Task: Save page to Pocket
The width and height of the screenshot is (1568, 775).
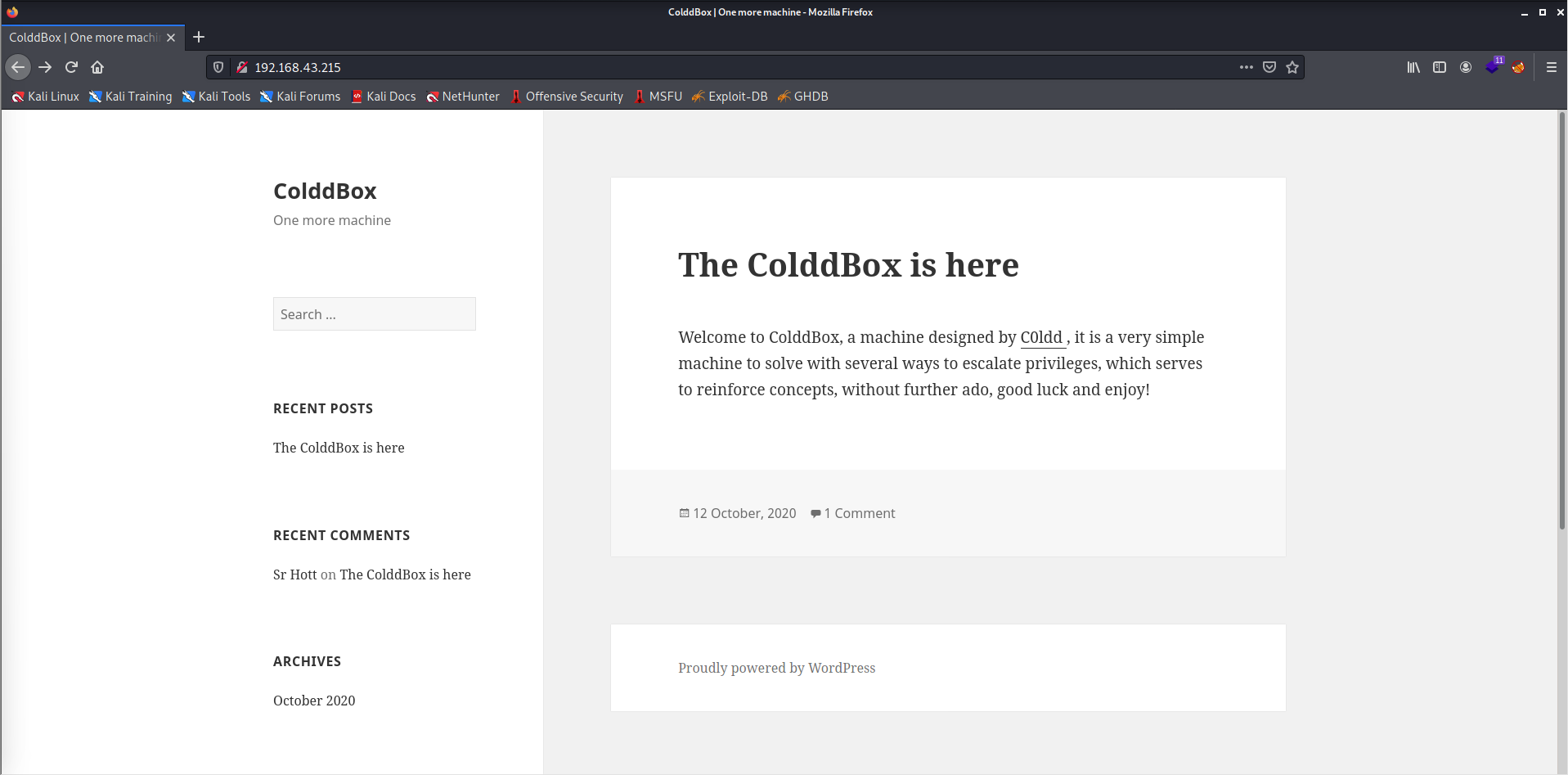Action: coord(1269,67)
